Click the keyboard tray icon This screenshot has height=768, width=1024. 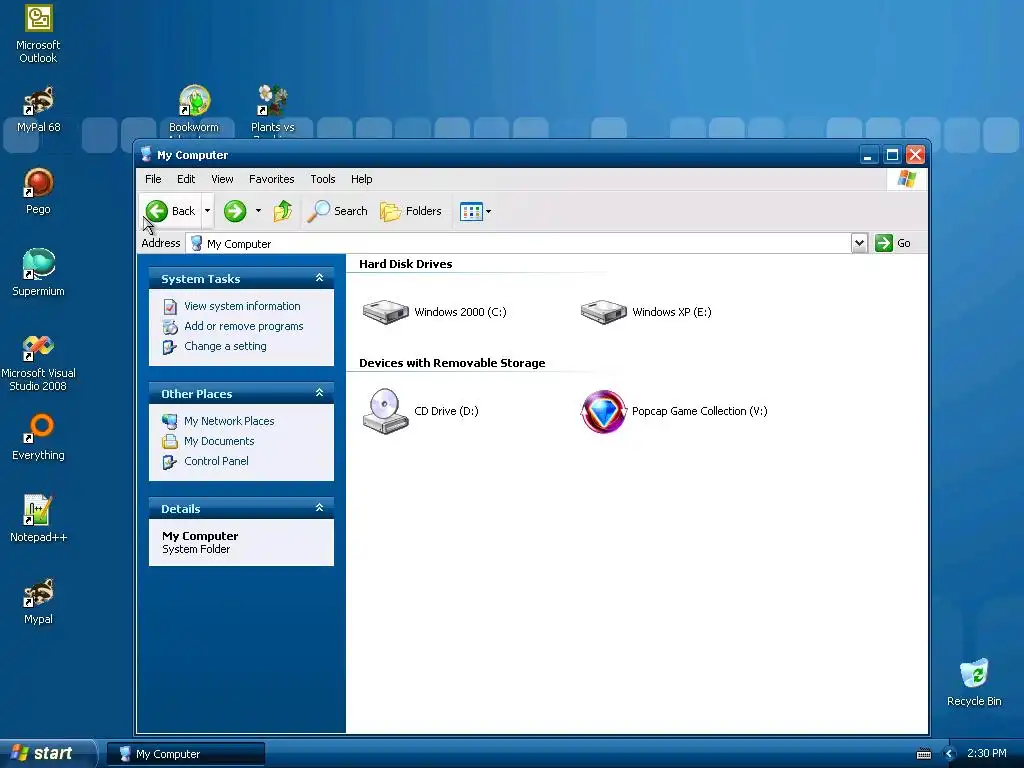924,754
